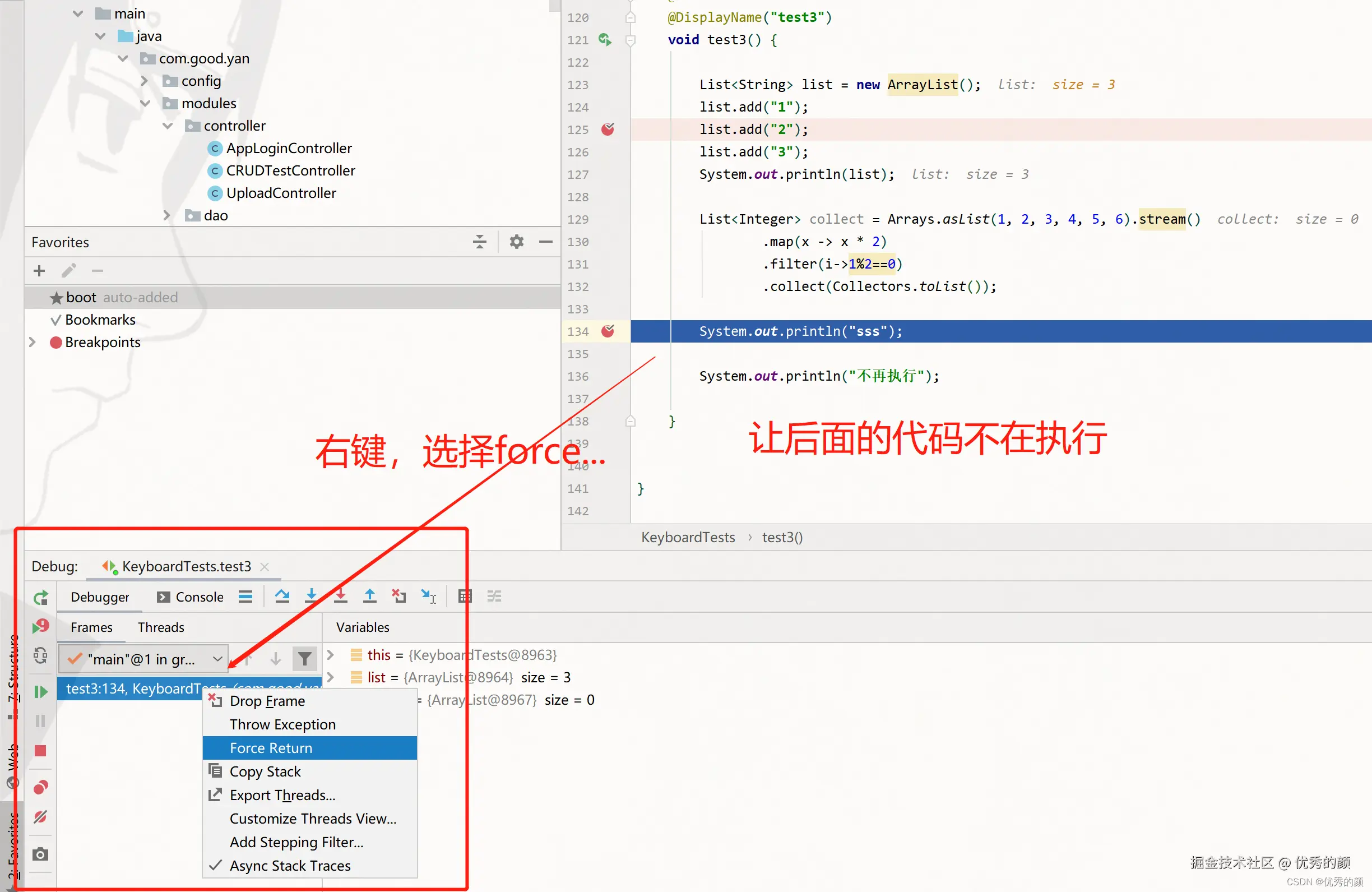Open the Threads tab
Viewport: 1372px width, 892px height.
(x=161, y=627)
